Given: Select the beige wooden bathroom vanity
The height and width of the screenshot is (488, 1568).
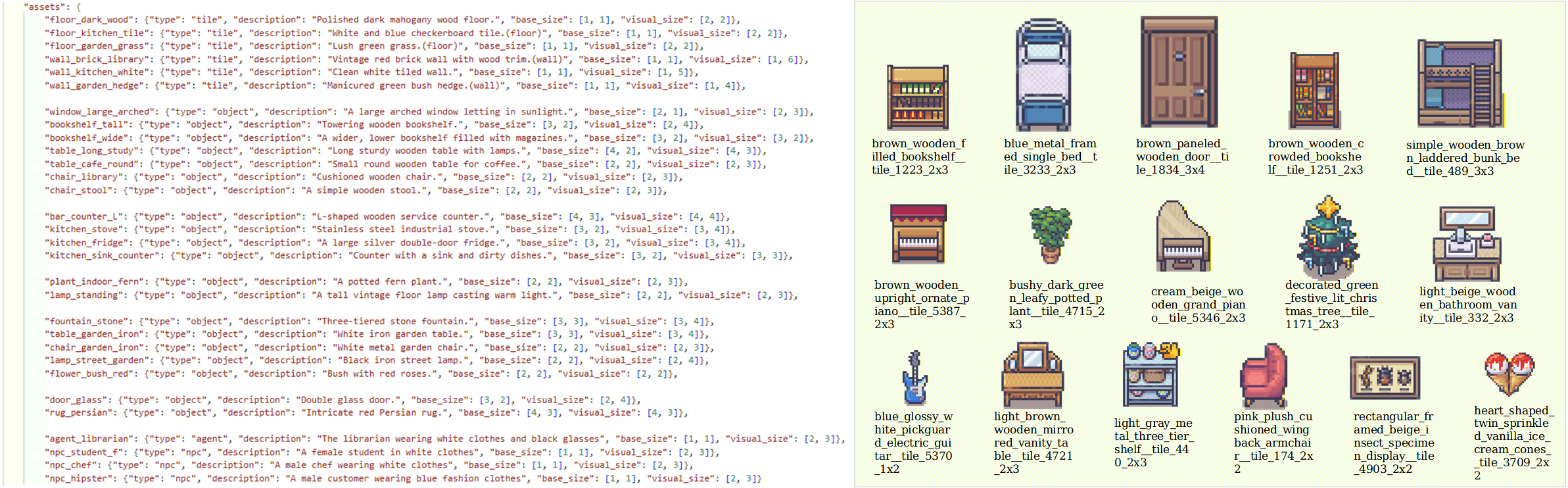Looking at the screenshot, I should tap(1467, 243).
